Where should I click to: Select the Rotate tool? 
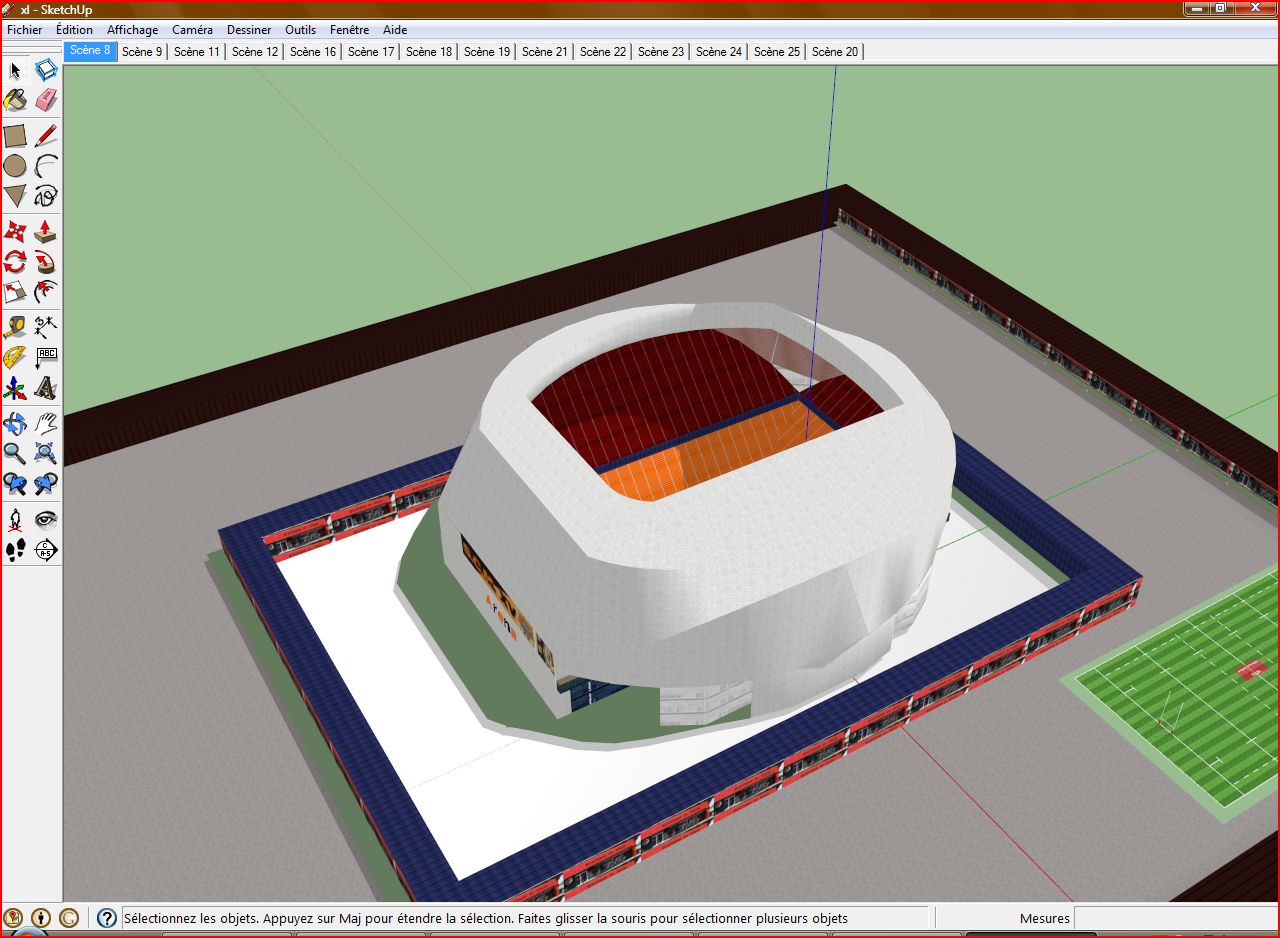pos(15,263)
